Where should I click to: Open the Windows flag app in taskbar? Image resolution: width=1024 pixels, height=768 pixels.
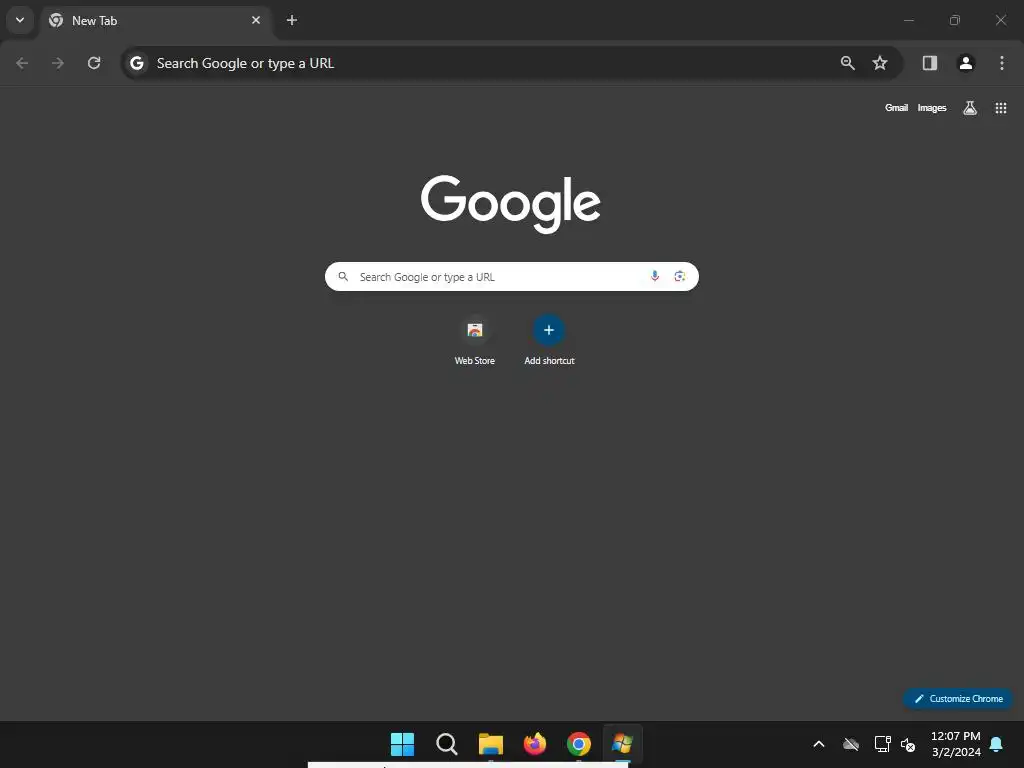622,744
